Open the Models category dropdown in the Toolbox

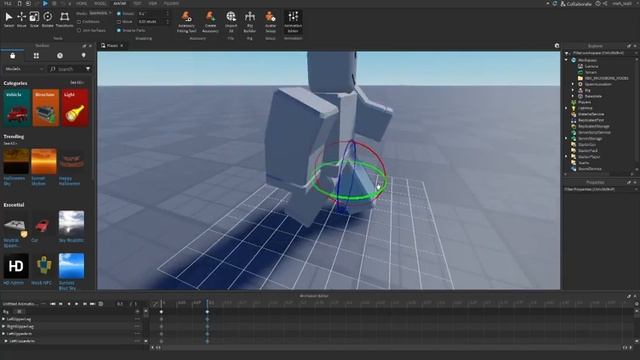click(x=24, y=69)
